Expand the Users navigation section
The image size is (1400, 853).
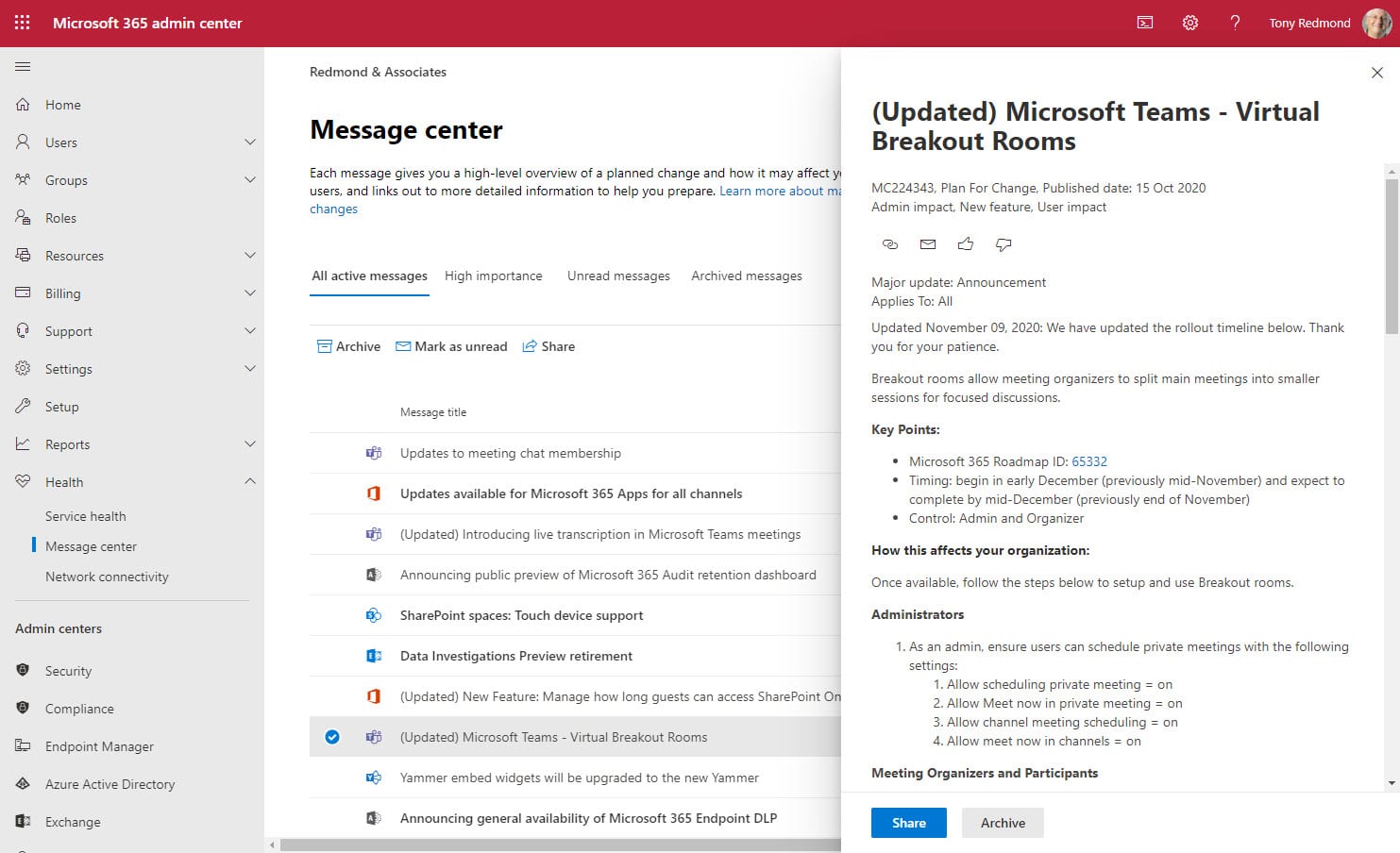(250, 142)
